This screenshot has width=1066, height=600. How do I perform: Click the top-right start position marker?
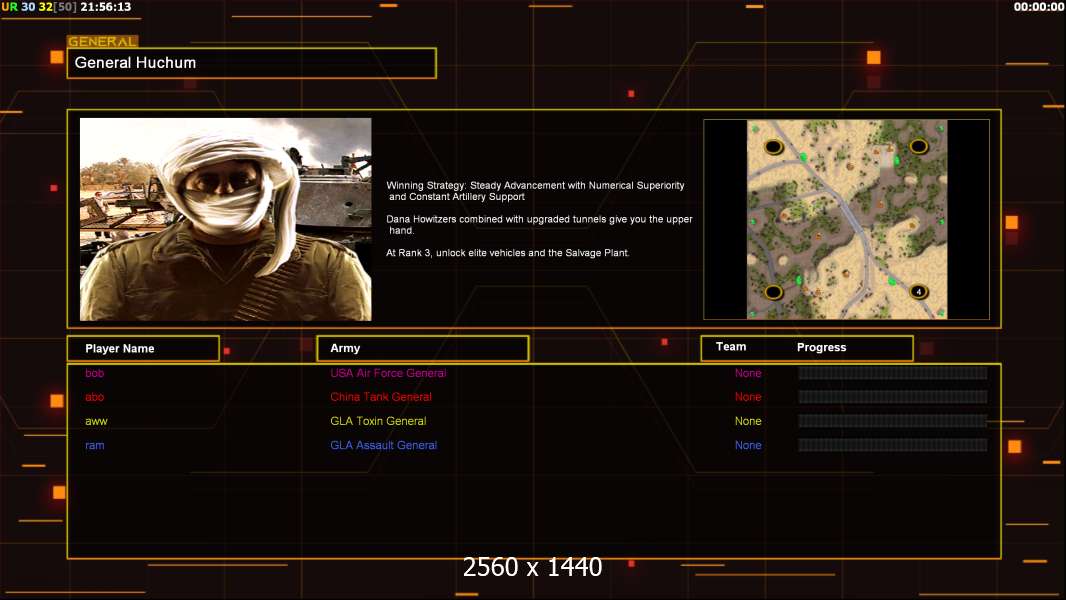point(918,147)
